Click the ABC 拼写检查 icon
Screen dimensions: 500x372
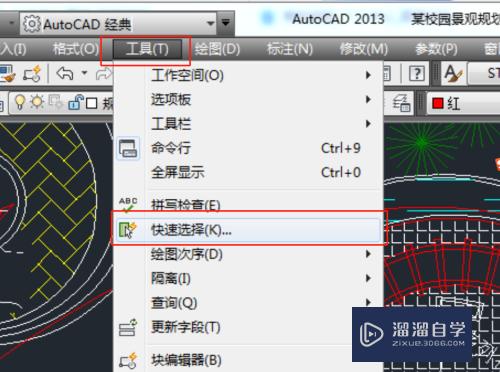(x=128, y=205)
